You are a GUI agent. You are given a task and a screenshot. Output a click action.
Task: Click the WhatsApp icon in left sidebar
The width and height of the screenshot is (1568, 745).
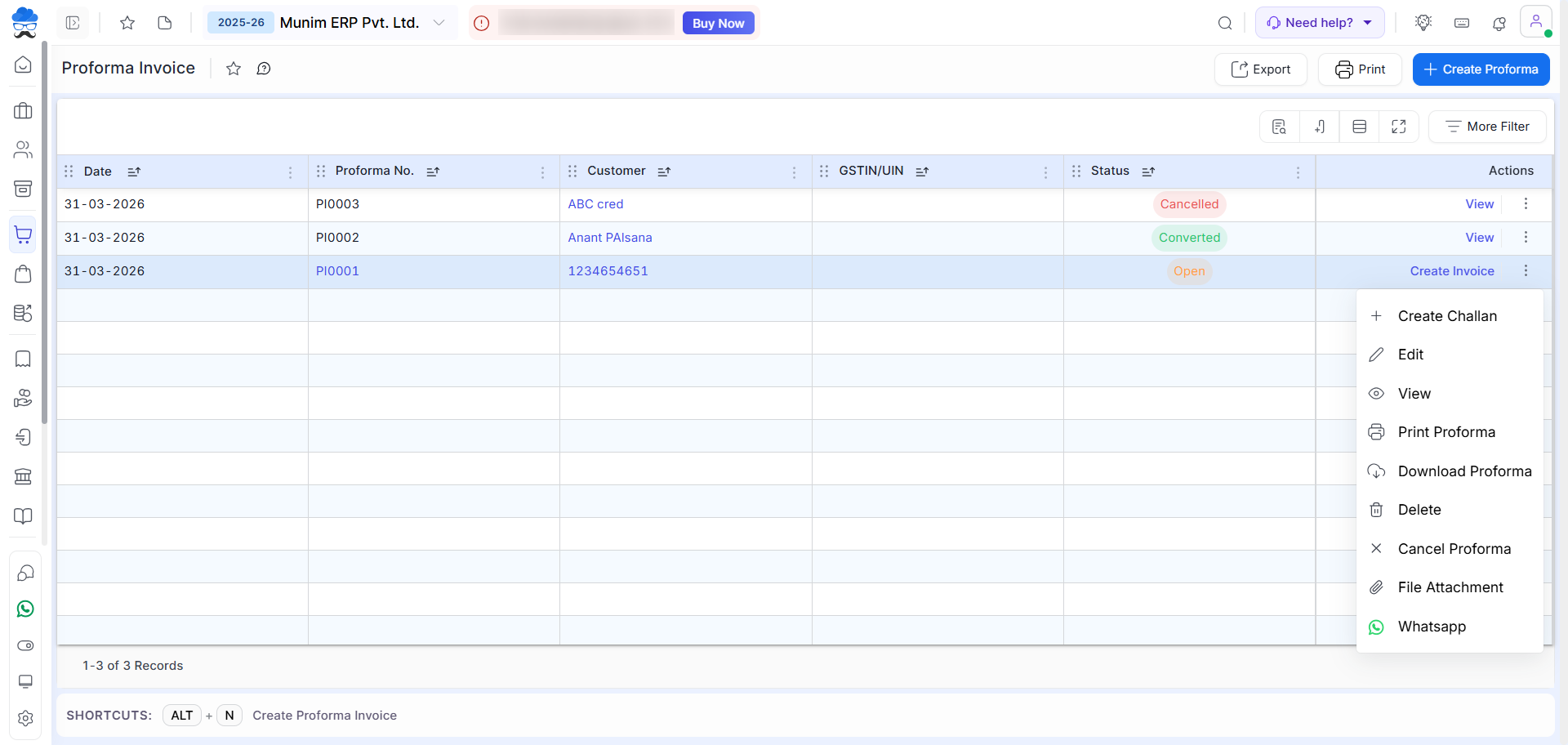coord(25,609)
